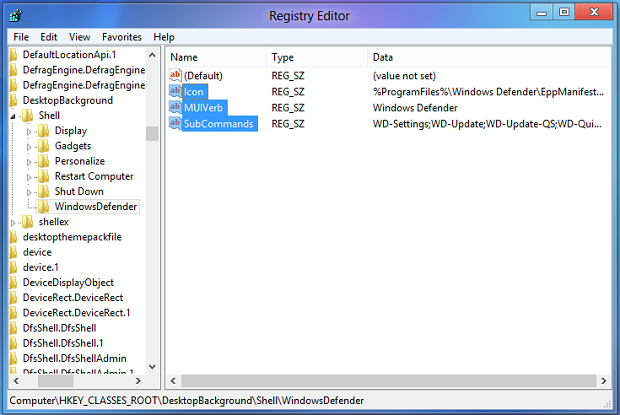The height and width of the screenshot is (415, 620).
Task: Select the WindowsDefender key
Action: tap(96, 207)
